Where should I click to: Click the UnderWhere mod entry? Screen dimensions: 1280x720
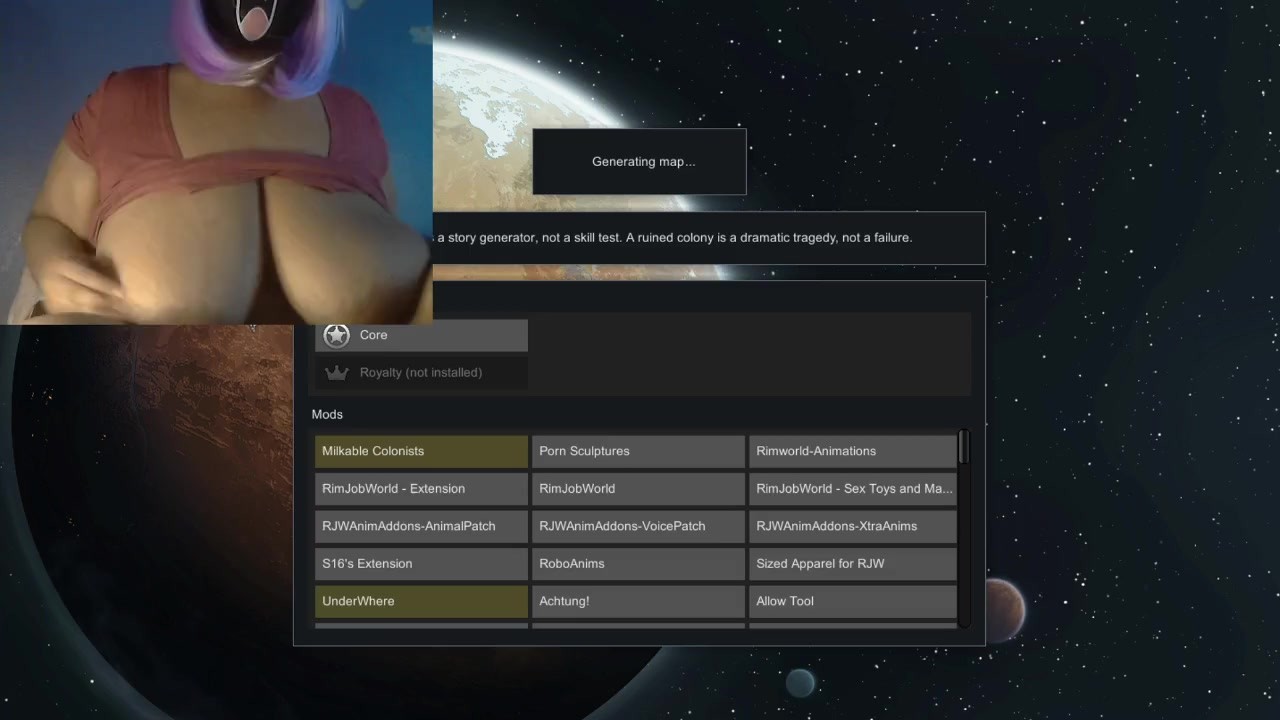click(x=421, y=601)
